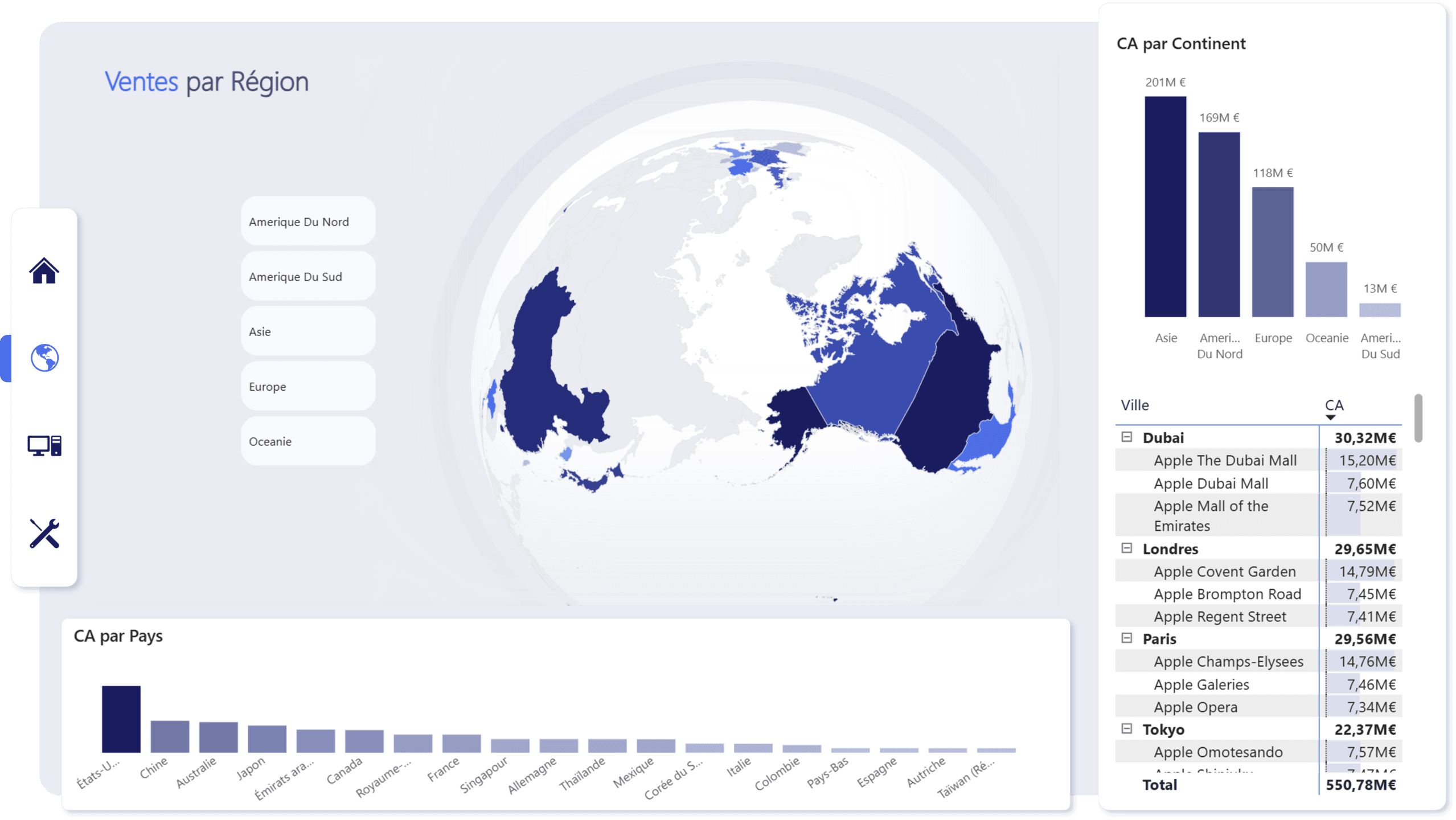This screenshot has width=1456, height=820.
Task: Select the Oceanie slicer button
Action: [308, 441]
